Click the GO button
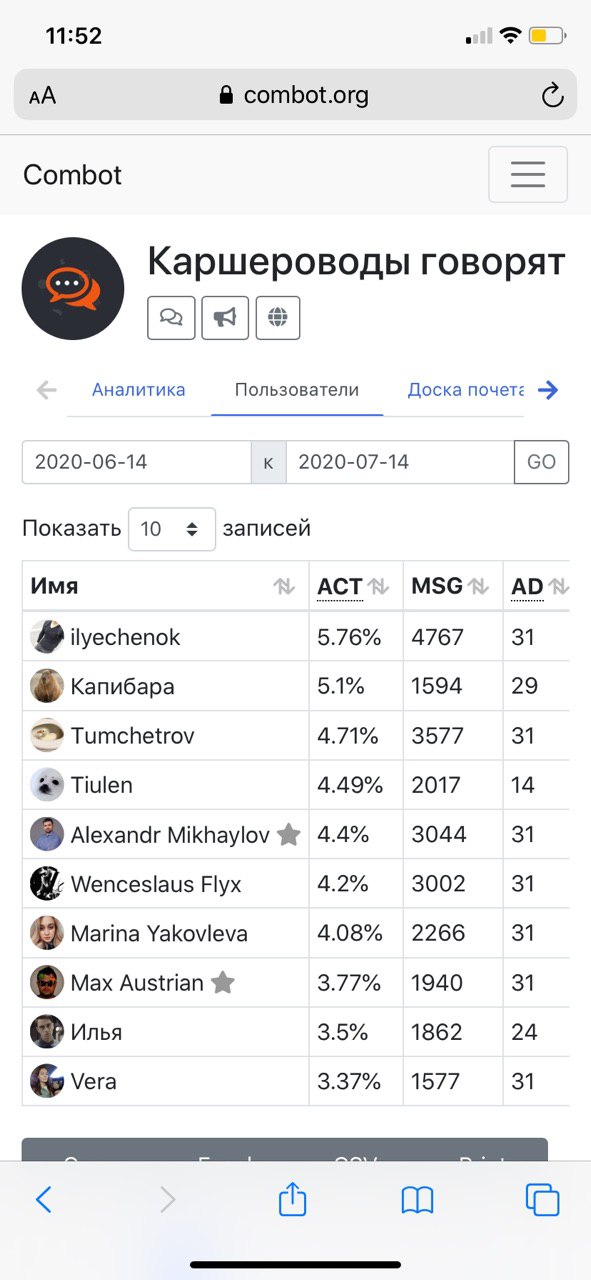591x1280 pixels. click(x=541, y=462)
